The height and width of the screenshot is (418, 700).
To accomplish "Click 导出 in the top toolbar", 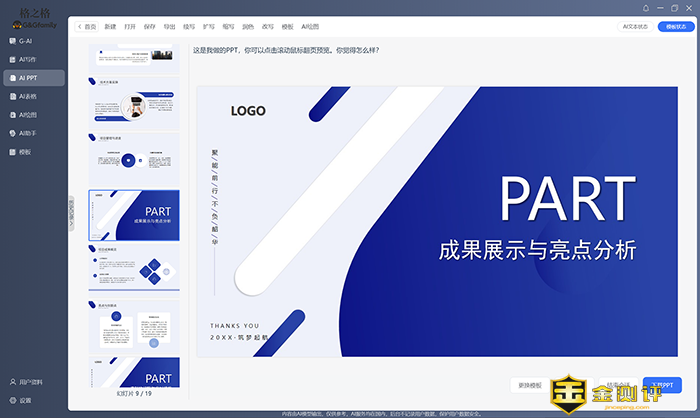I will (x=169, y=27).
